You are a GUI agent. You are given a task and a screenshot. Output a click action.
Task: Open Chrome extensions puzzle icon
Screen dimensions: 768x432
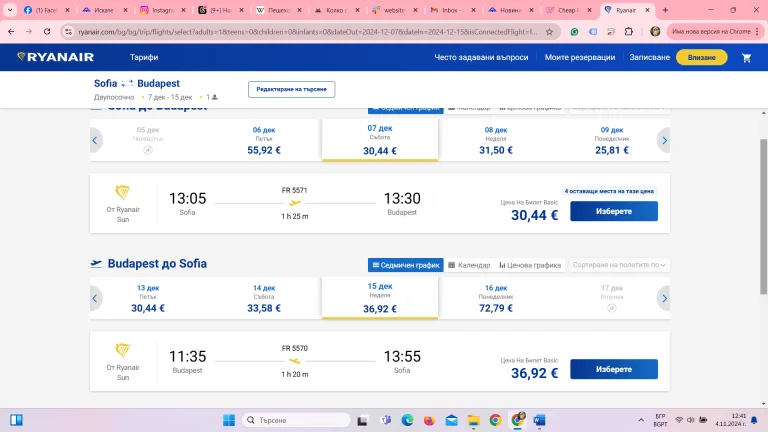[x=629, y=31]
